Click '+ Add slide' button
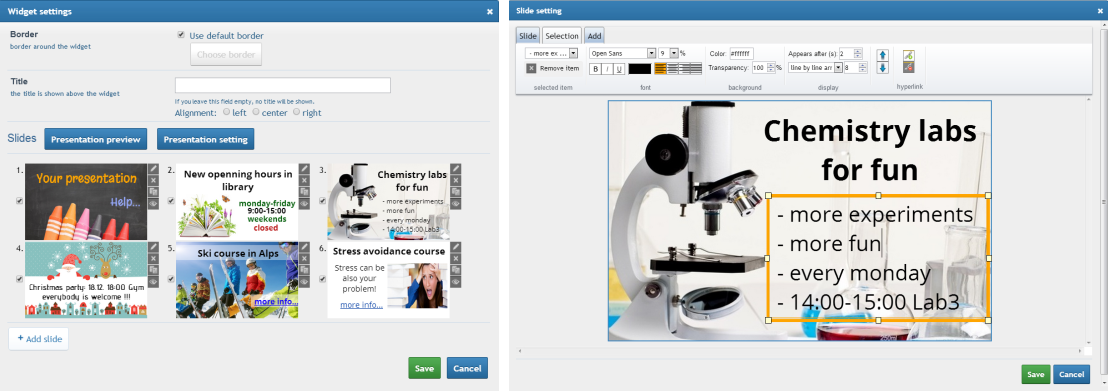1109x391 pixels. point(38,339)
